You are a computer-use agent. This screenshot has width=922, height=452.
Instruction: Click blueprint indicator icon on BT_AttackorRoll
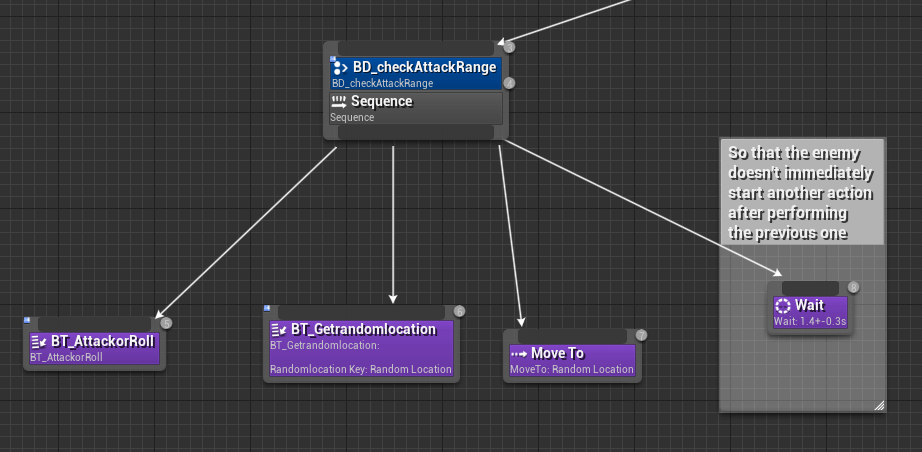coord(27,320)
